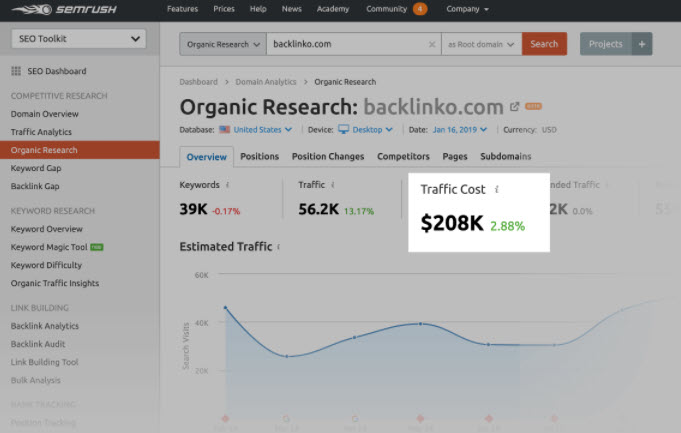Switch to the Competitors tab
The image size is (681, 433).
pyautogui.click(x=403, y=156)
